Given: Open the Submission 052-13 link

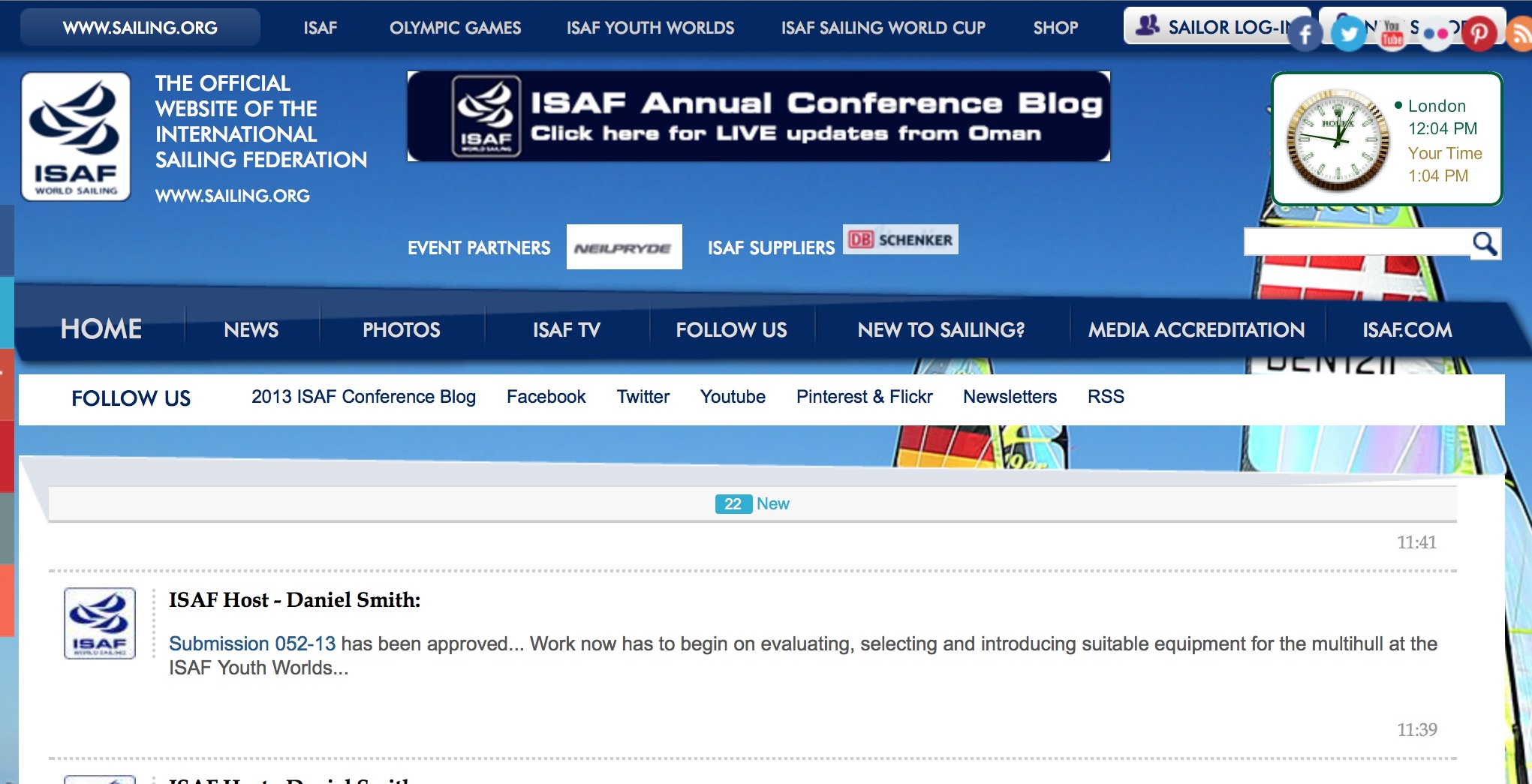Looking at the screenshot, I should click(x=252, y=644).
